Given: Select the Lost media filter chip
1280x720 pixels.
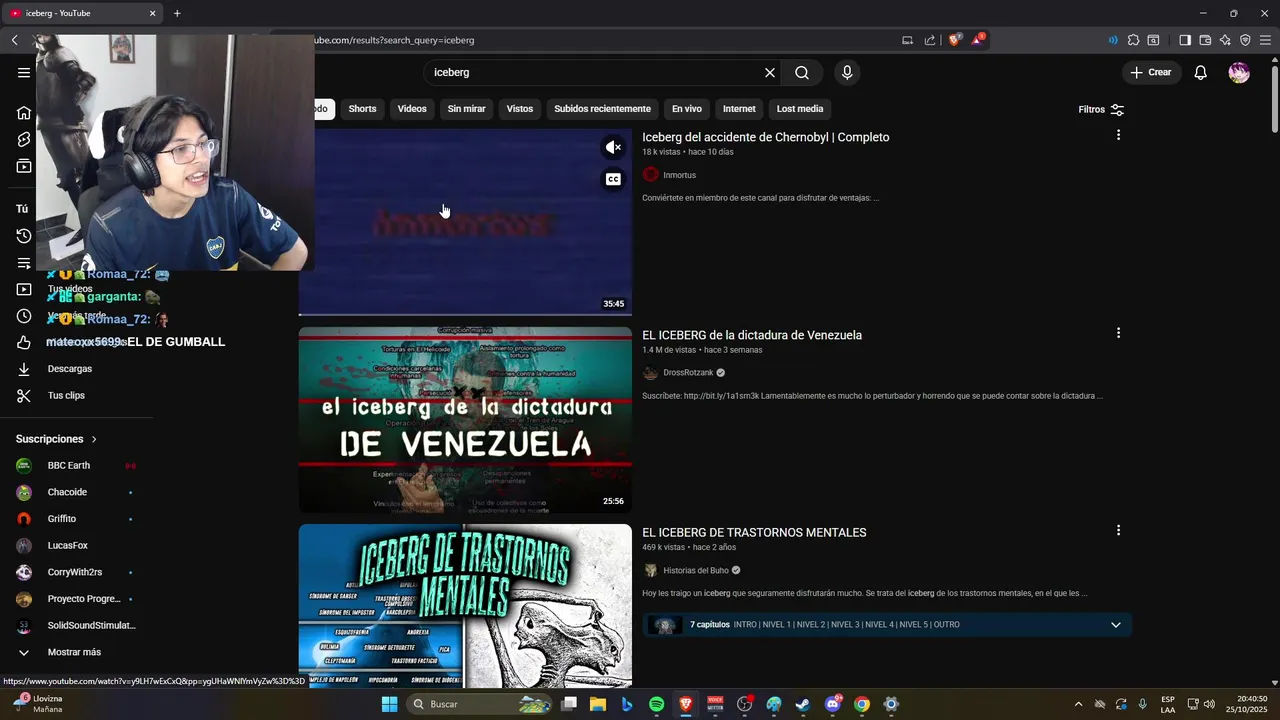Looking at the screenshot, I should click(800, 109).
